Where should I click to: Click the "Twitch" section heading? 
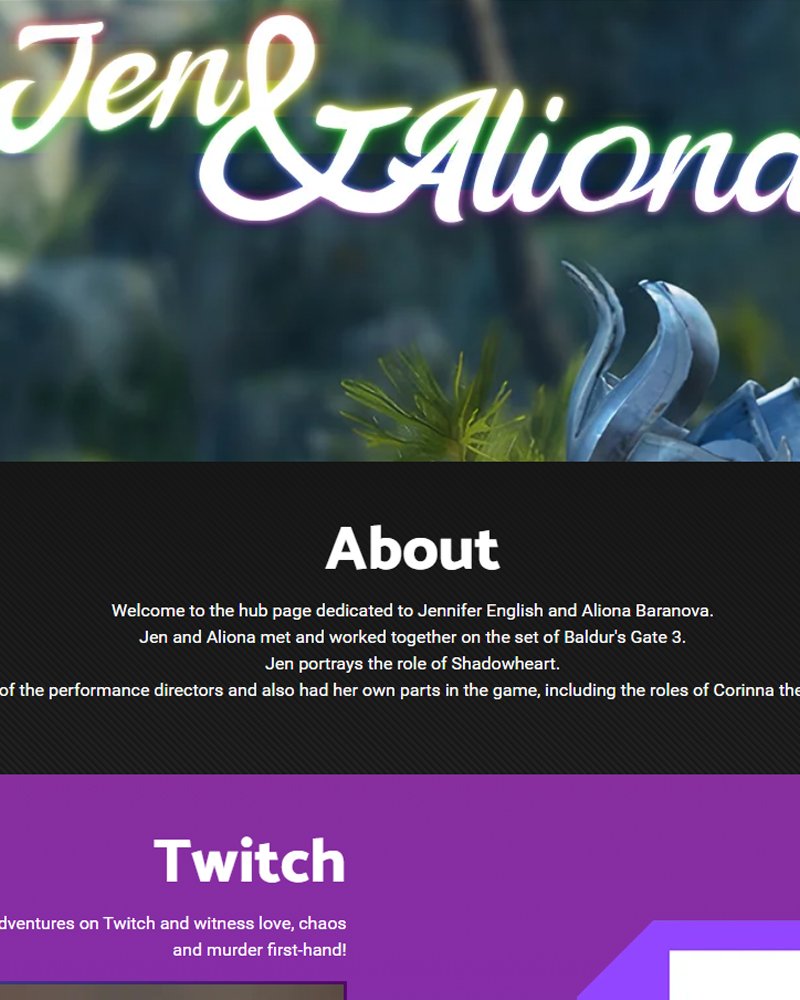249,860
